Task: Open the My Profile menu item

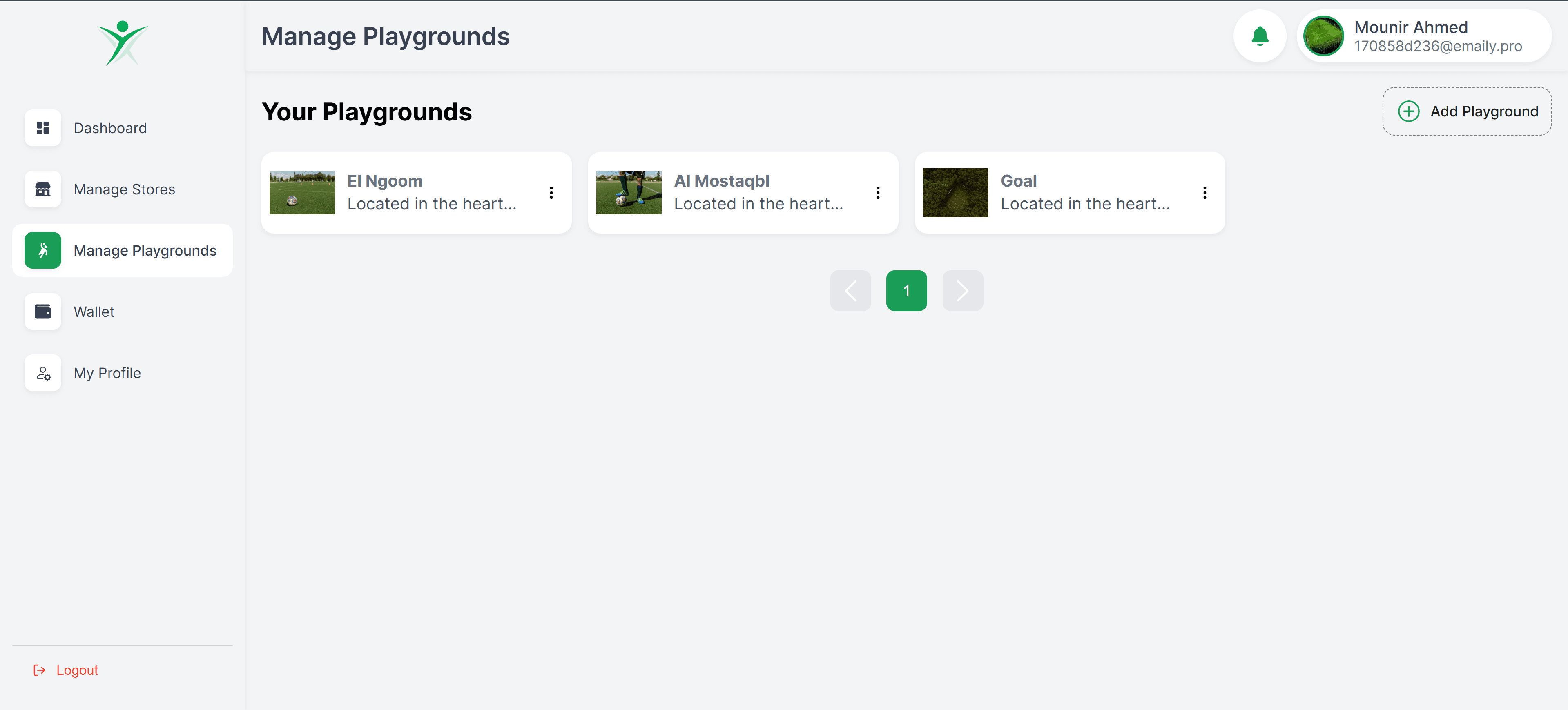Action: point(107,373)
